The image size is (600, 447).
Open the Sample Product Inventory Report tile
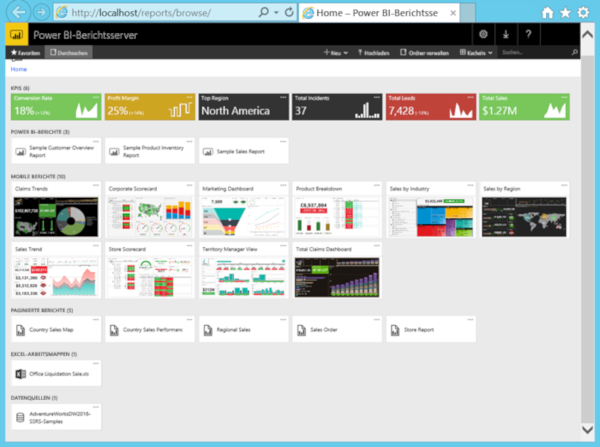150,151
